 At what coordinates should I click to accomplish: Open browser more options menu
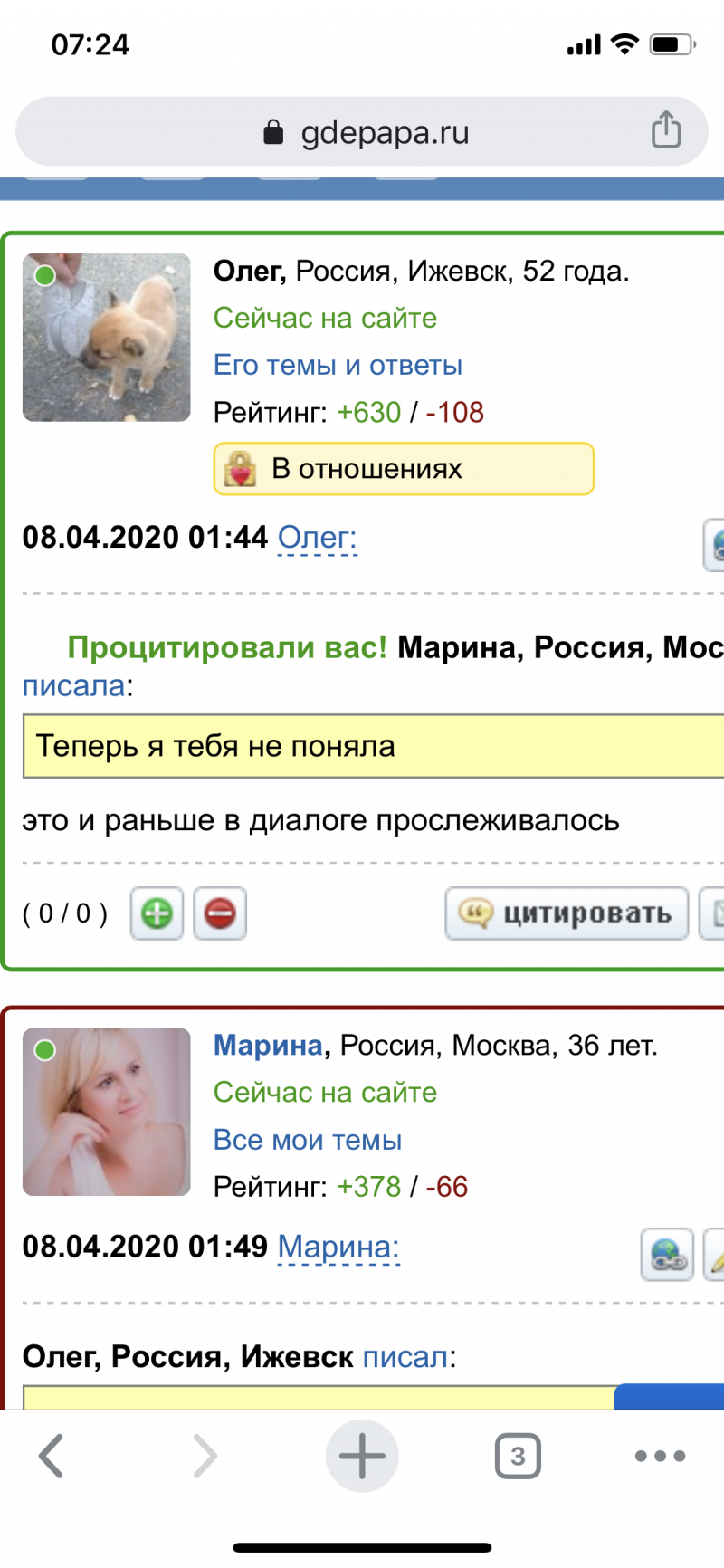coord(660,1456)
